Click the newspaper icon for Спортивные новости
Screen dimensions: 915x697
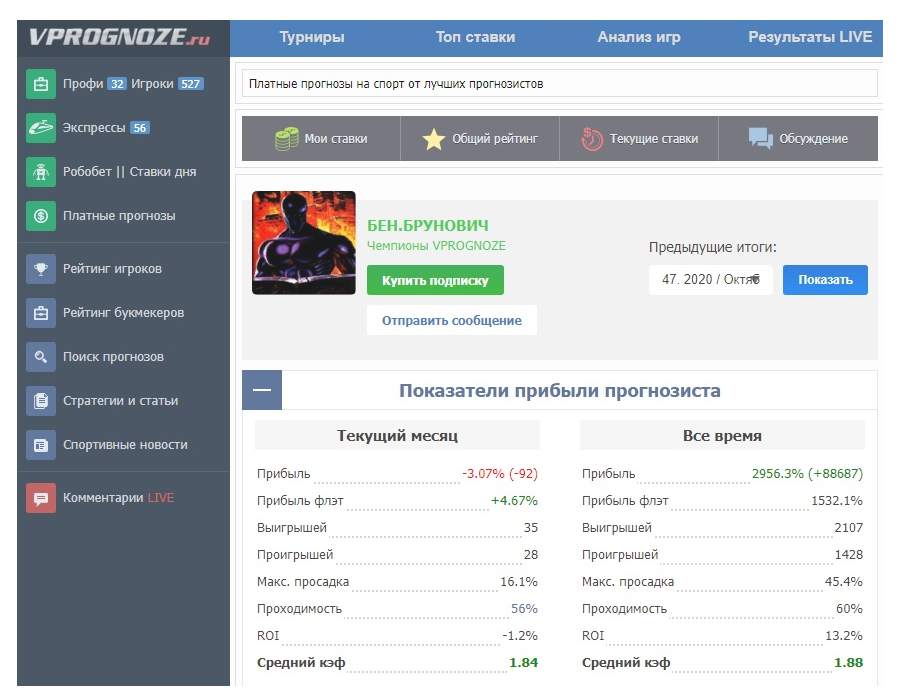point(40,445)
